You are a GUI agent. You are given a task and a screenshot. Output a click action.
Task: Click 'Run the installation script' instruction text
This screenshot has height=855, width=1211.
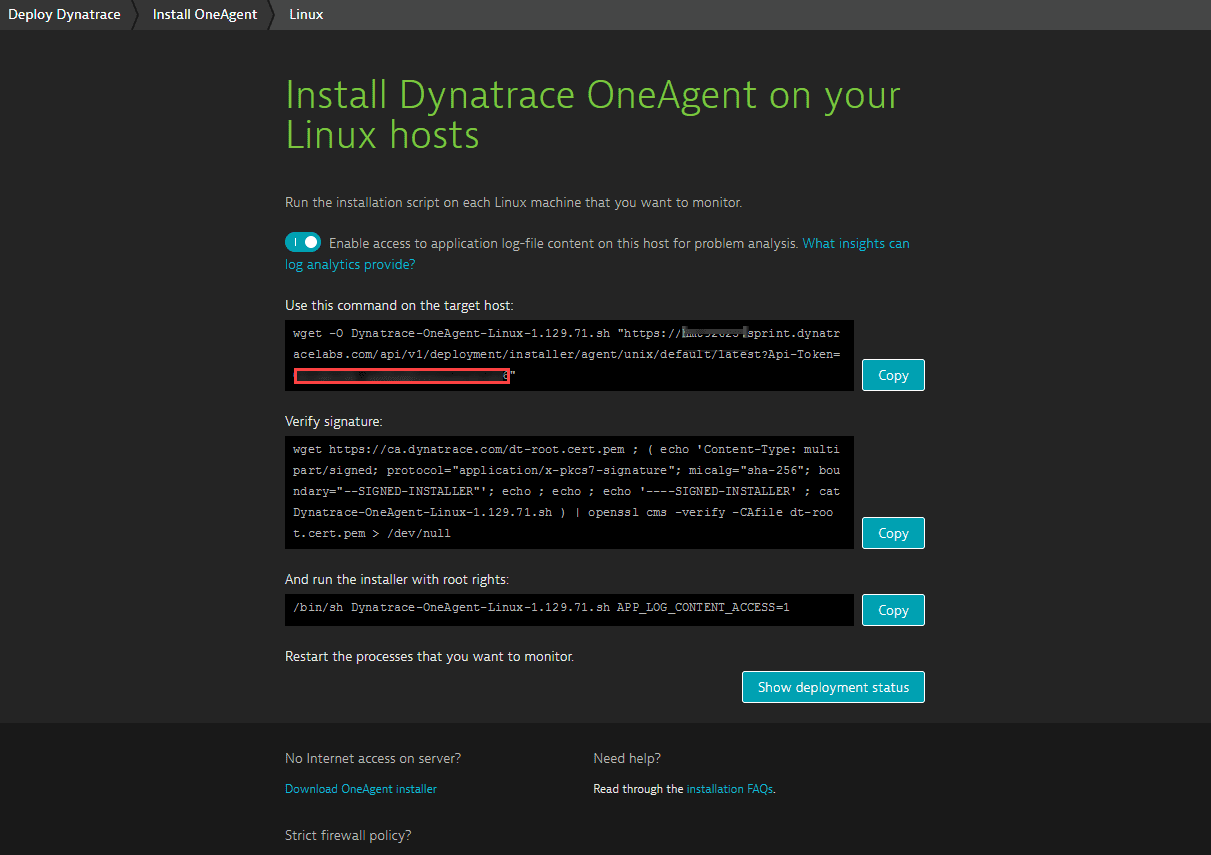coord(514,202)
